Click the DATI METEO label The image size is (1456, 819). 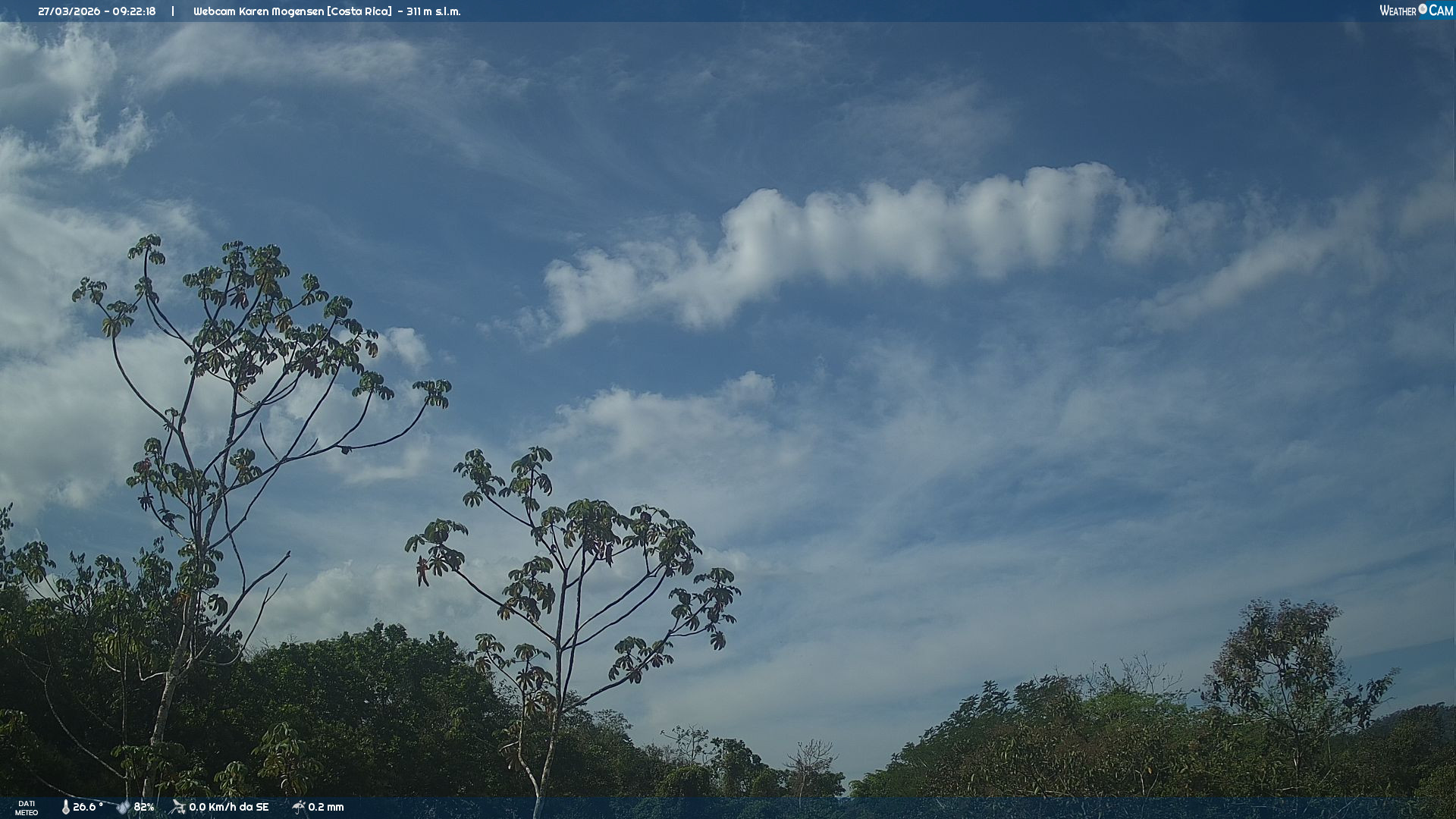pyautogui.click(x=27, y=808)
